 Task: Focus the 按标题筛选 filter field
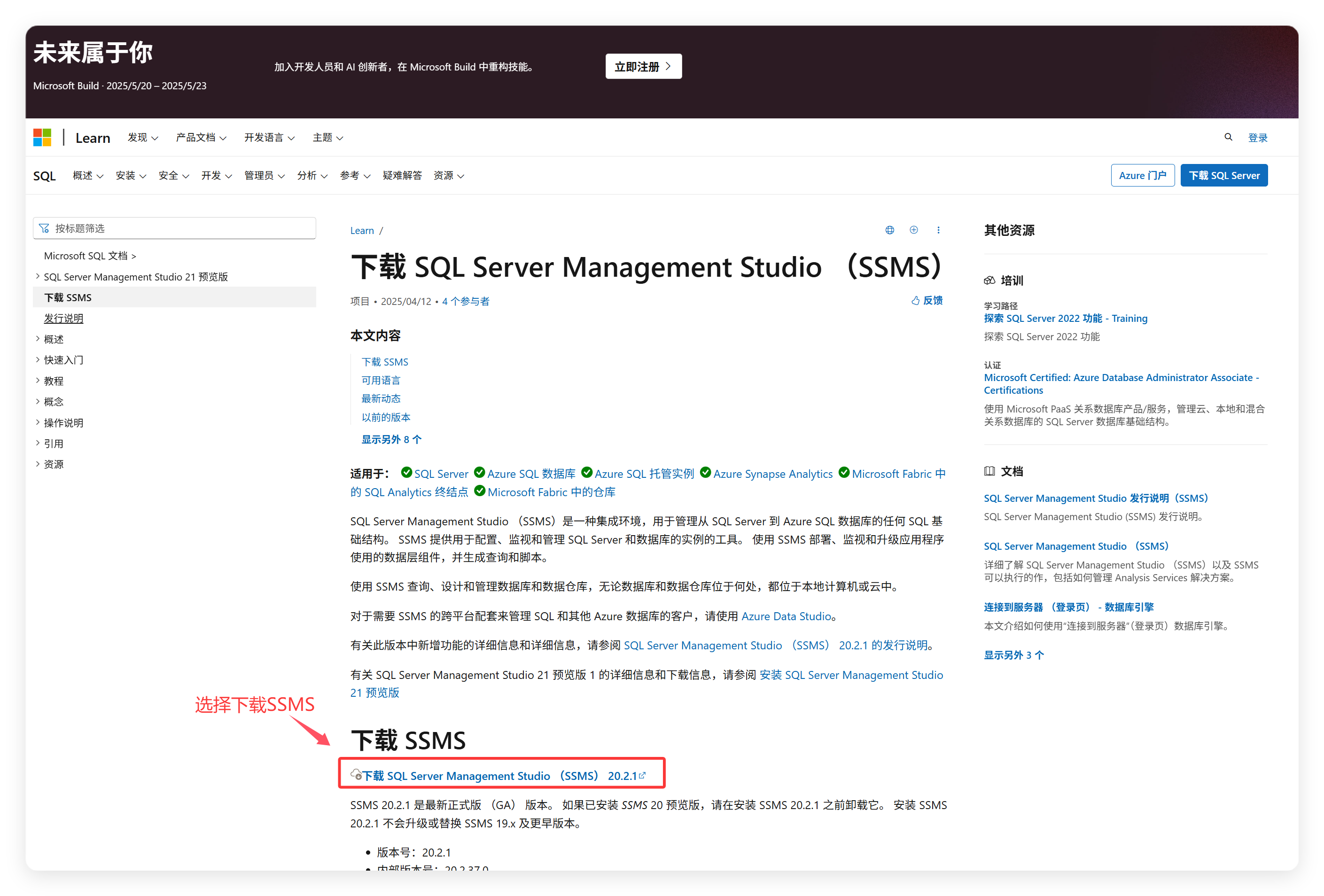tap(174, 228)
